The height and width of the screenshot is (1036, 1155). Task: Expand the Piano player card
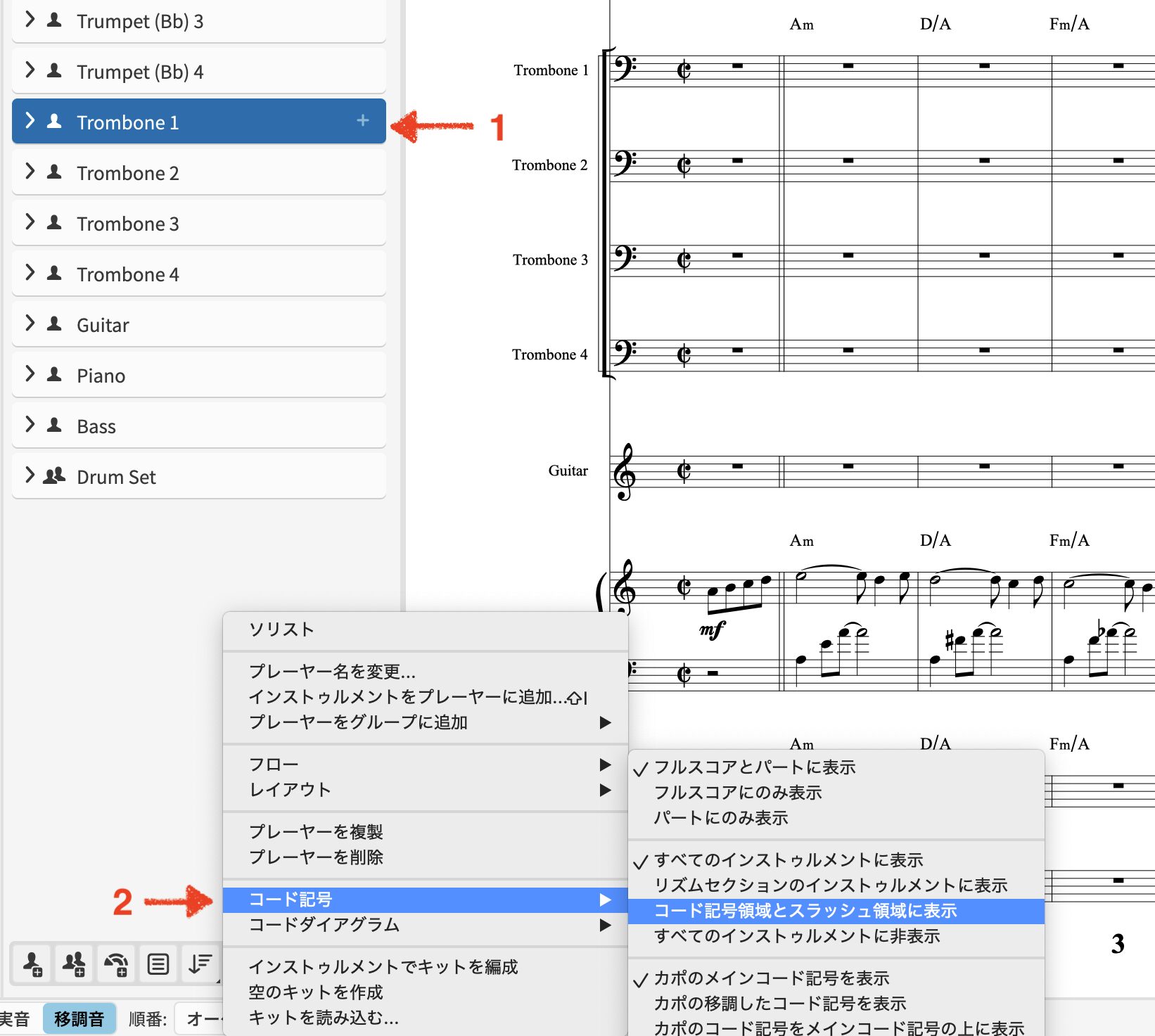(x=30, y=374)
